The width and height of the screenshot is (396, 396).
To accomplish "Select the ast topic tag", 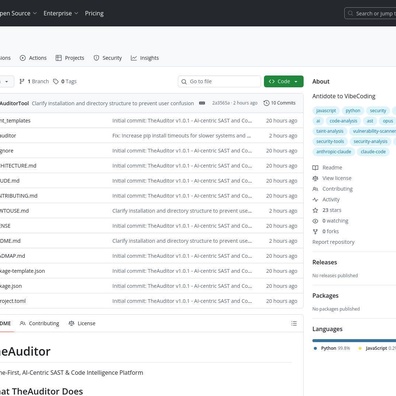I will [x=370, y=121].
